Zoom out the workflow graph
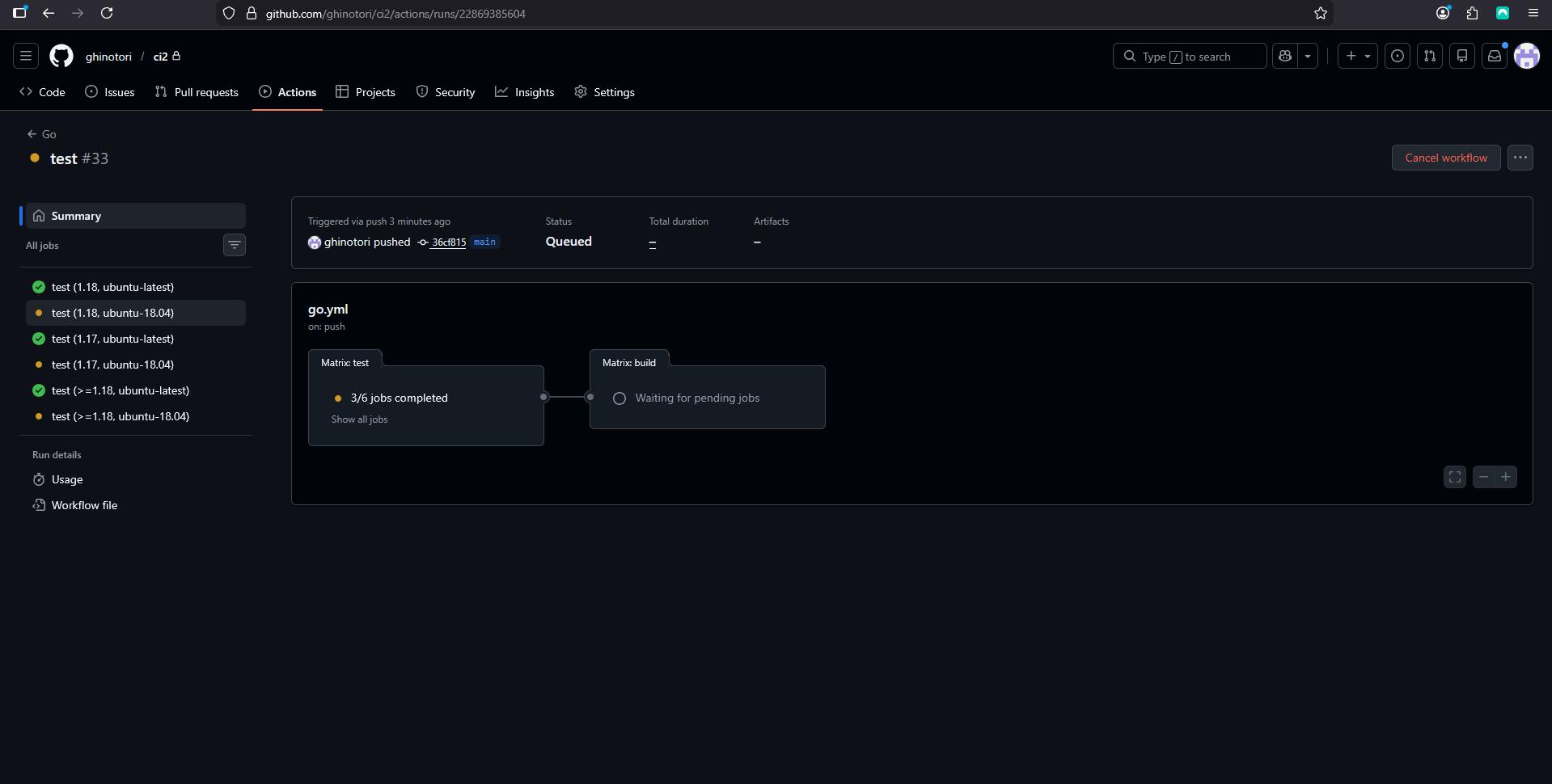Image resolution: width=1552 pixels, height=784 pixels. pyautogui.click(x=1483, y=477)
